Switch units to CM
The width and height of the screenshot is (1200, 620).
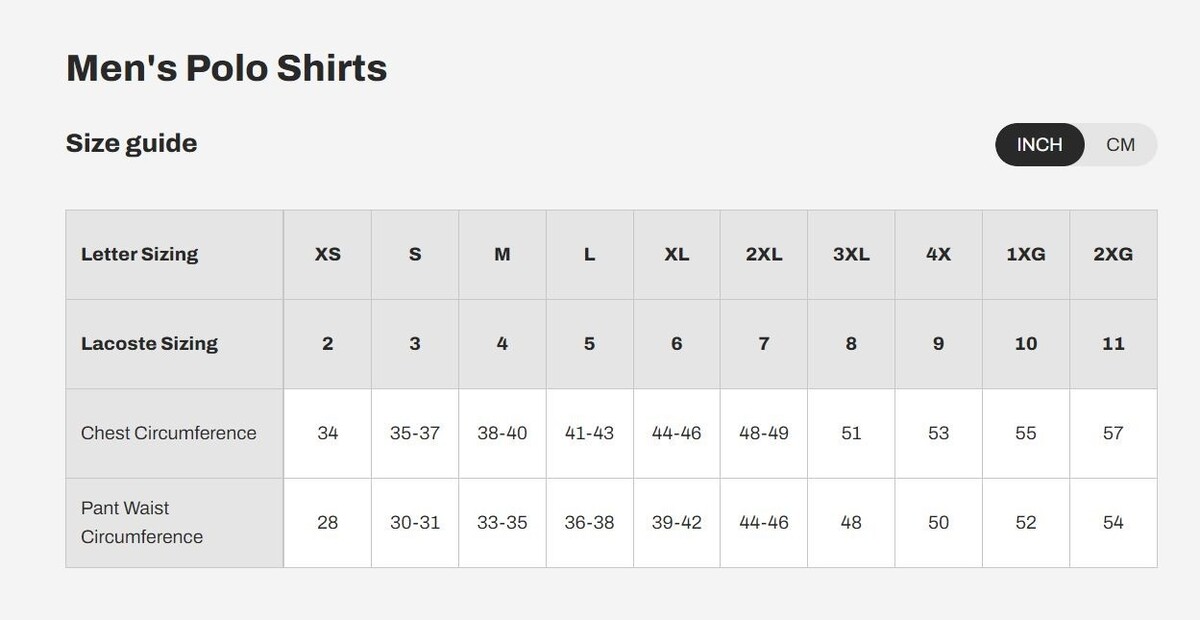click(1120, 145)
